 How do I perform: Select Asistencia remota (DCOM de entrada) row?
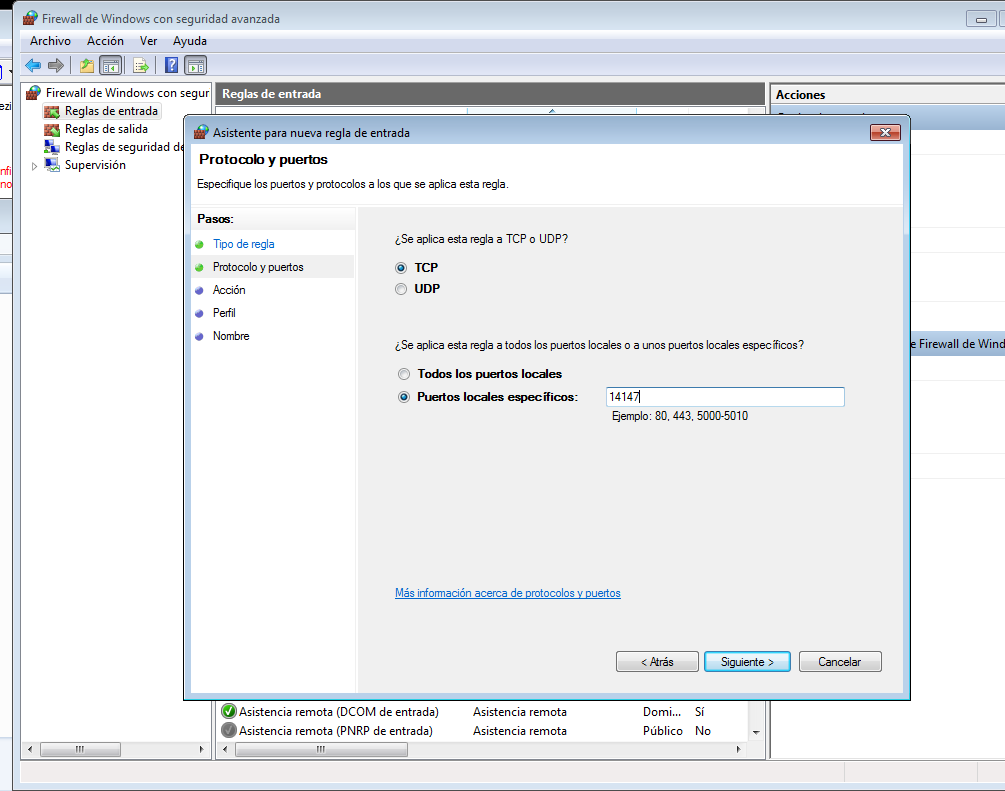[x=483, y=712]
